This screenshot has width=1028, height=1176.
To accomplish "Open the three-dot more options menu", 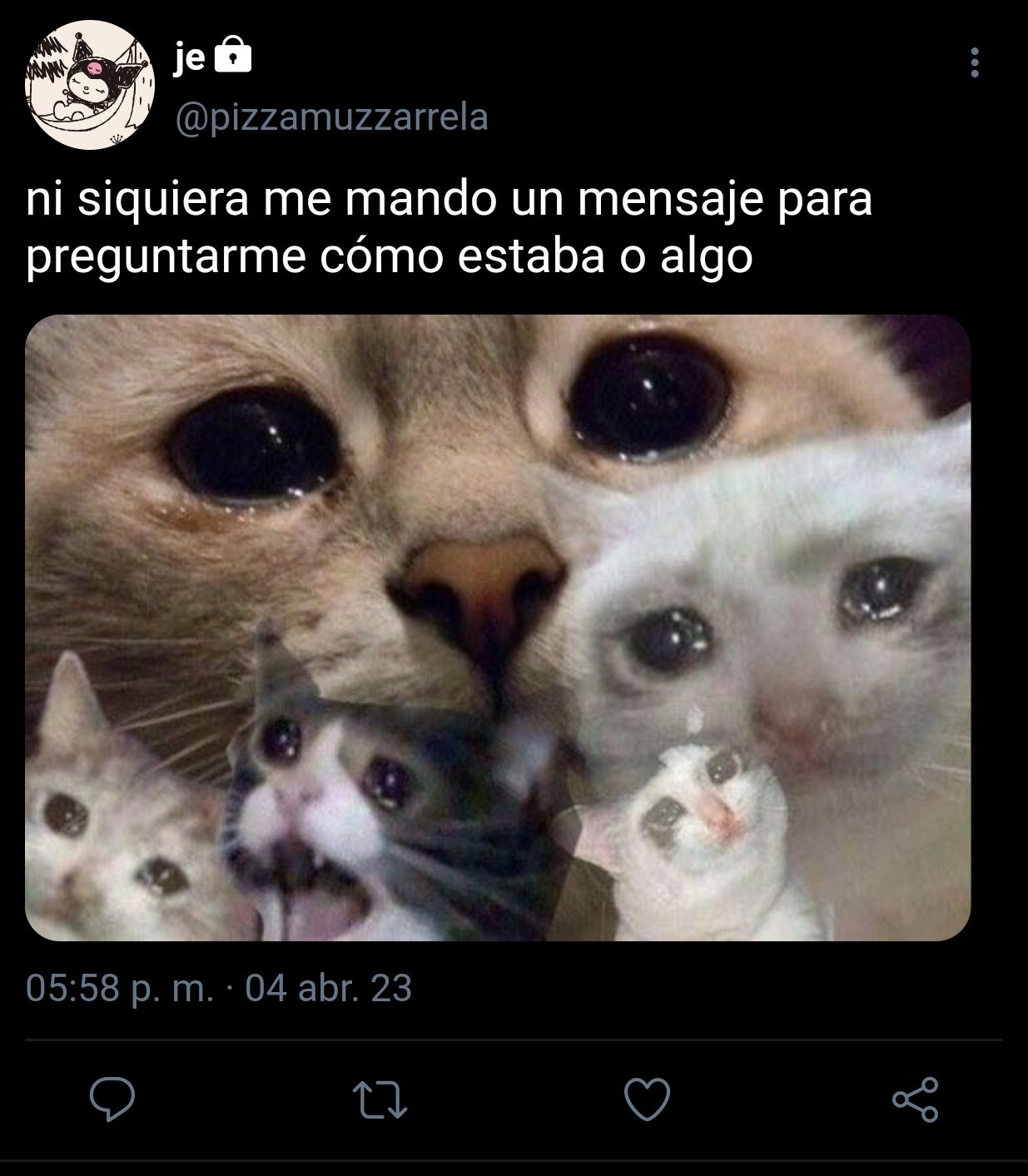I will coord(975,62).
